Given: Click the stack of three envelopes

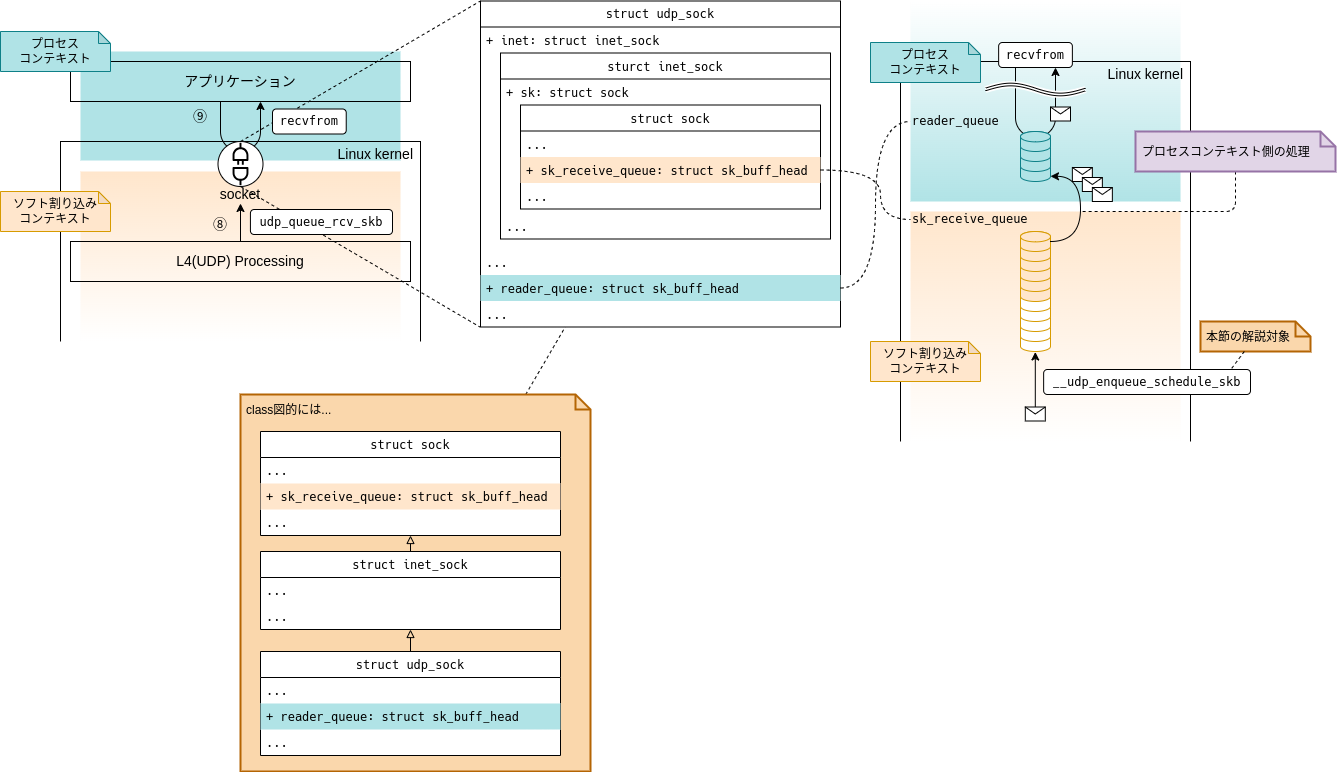Looking at the screenshot, I should (1092, 184).
